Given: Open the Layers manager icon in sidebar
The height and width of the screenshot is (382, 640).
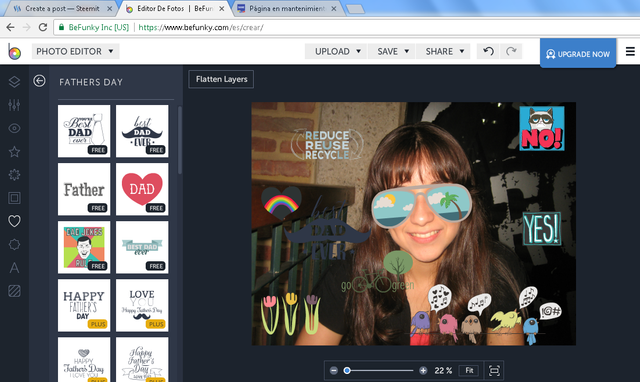Looking at the screenshot, I should click(14, 82).
